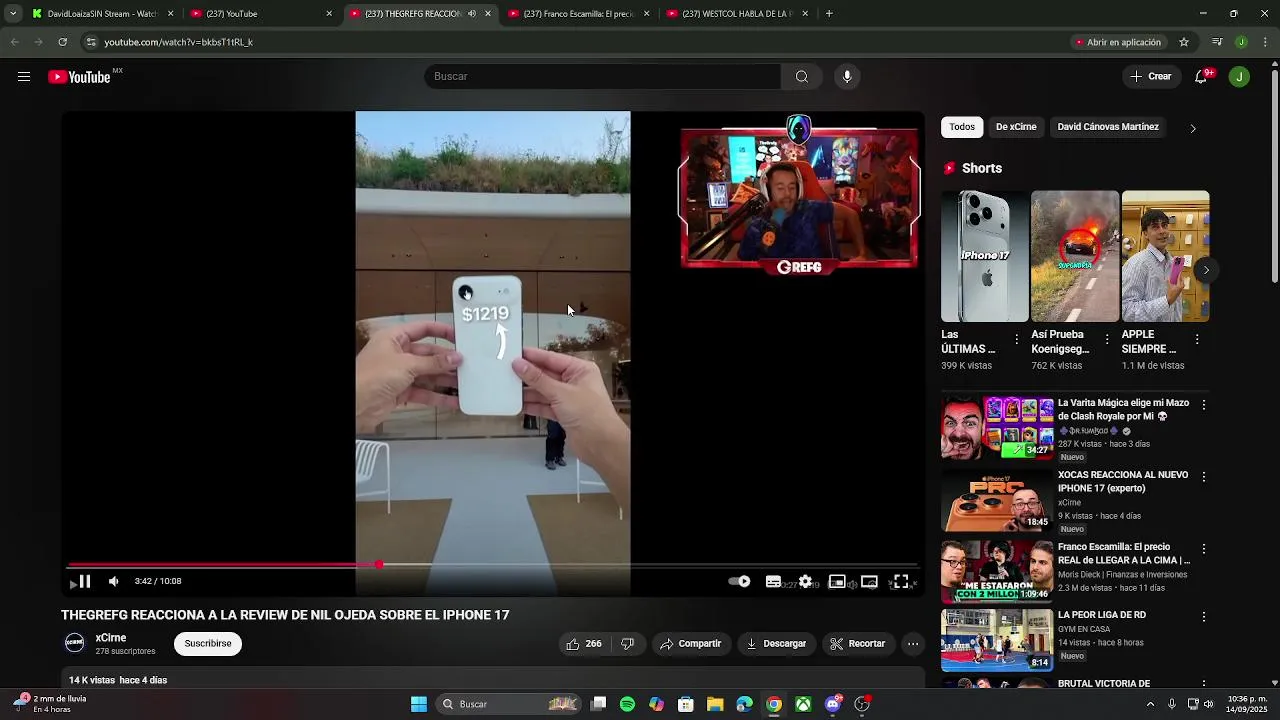Image resolution: width=1280 pixels, height=720 pixels.
Task: Mute the video volume
Action: (x=114, y=581)
